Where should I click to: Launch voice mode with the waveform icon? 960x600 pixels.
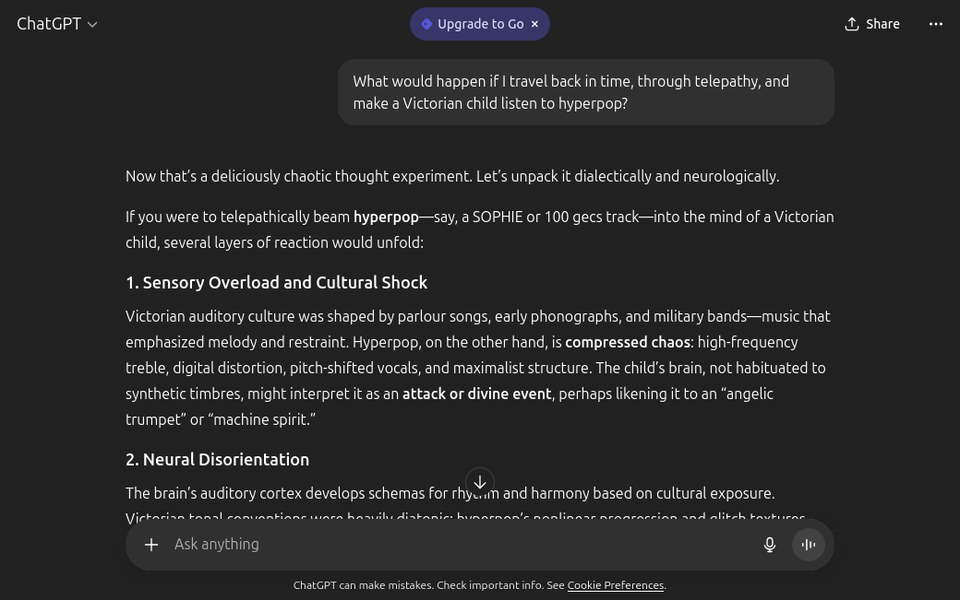[x=808, y=544]
